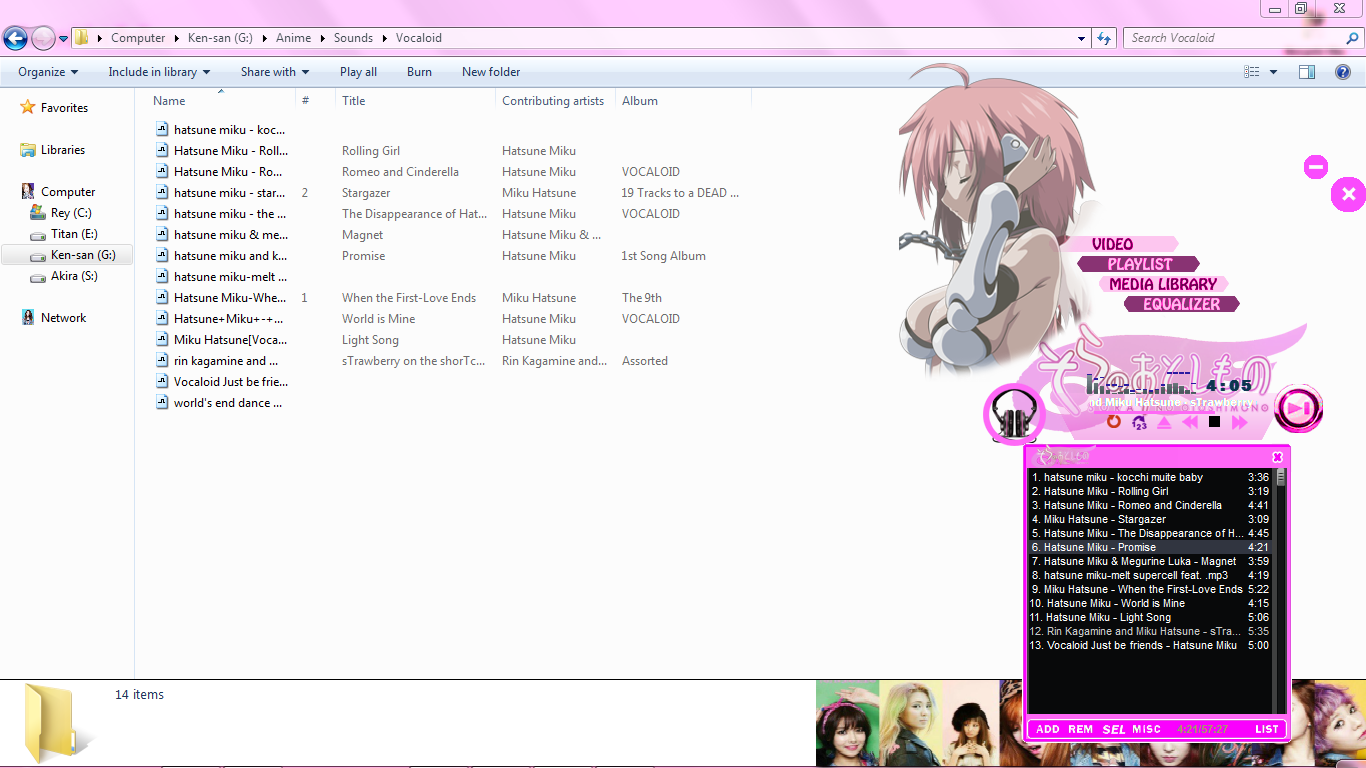Open the EQUALIZER panel
The height and width of the screenshot is (768, 1366).
1181,304
